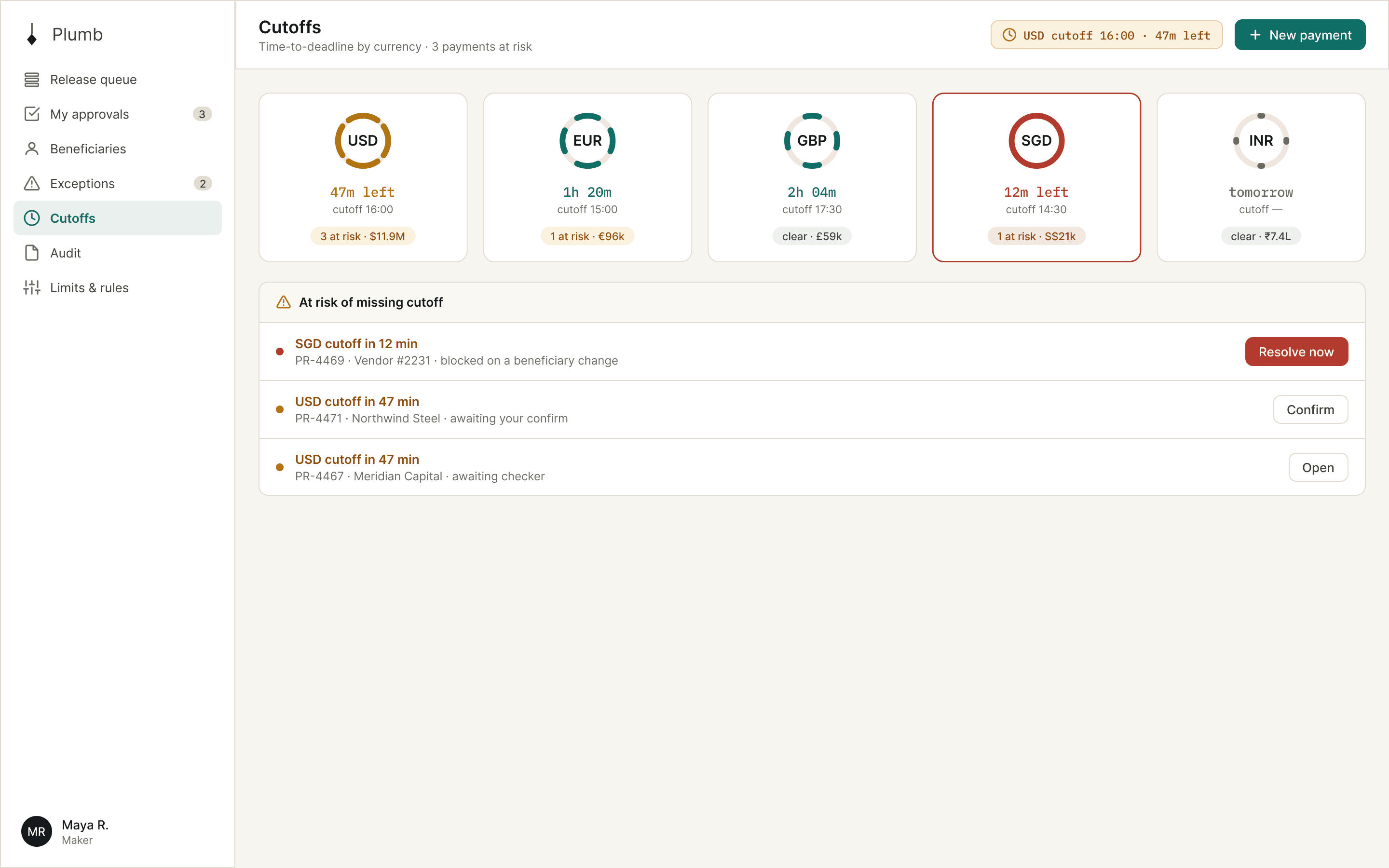Image resolution: width=1389 pixels, height=868 pixels.
Task: Open the Audit page
Action: [118, 253]
